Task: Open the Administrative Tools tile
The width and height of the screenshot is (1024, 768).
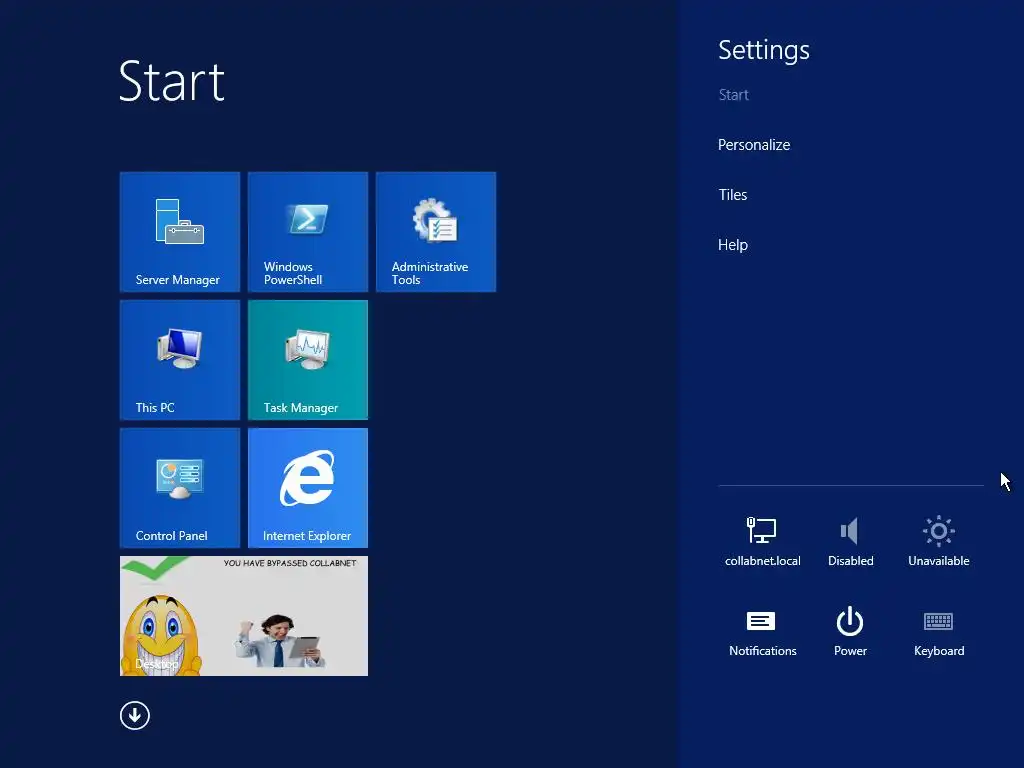Action: (436, 232)
